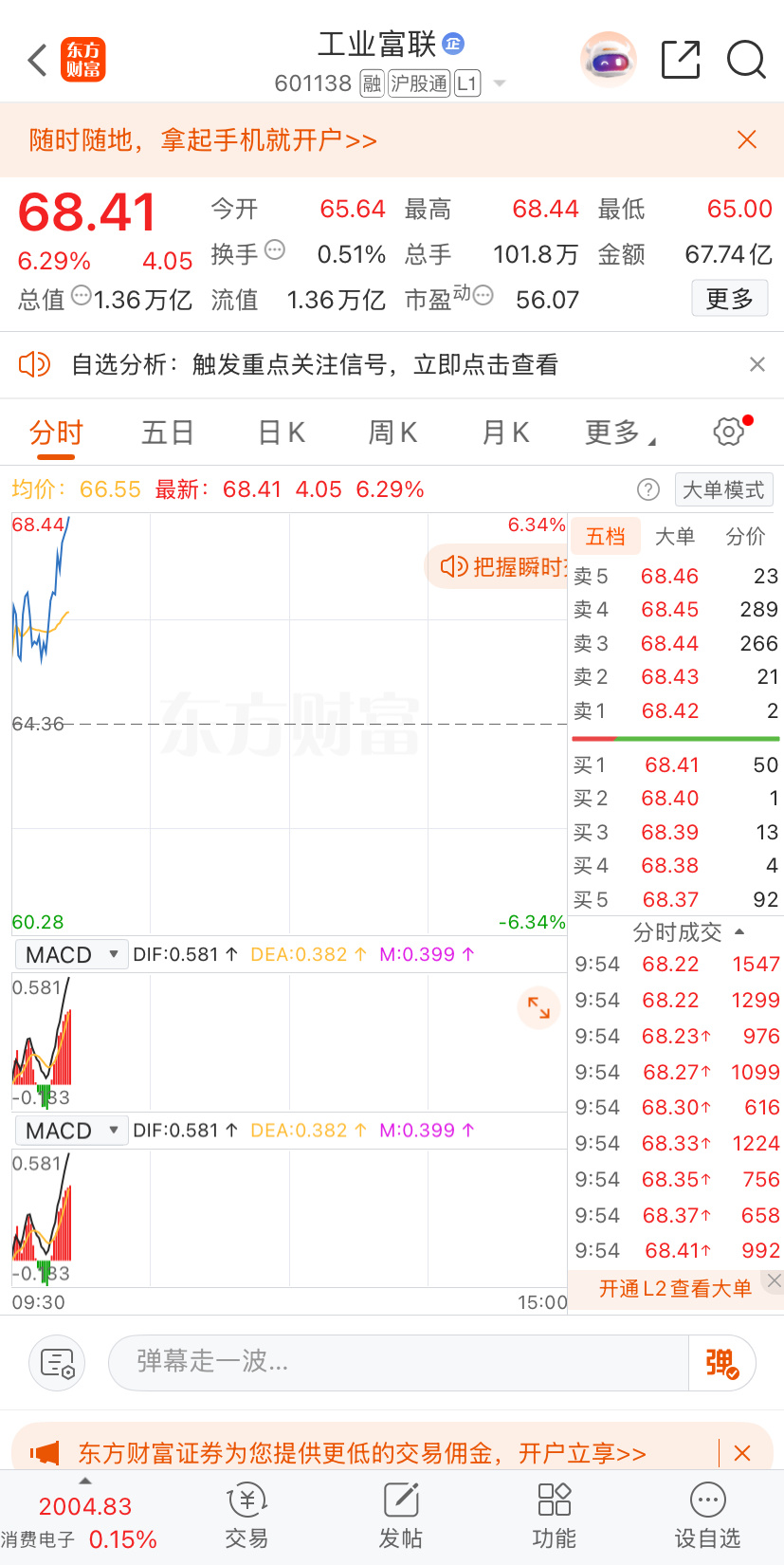This screenshot has width=784, height=1565.
Task: Switch to the 五日 chart tab
Action: click(168, 433)
